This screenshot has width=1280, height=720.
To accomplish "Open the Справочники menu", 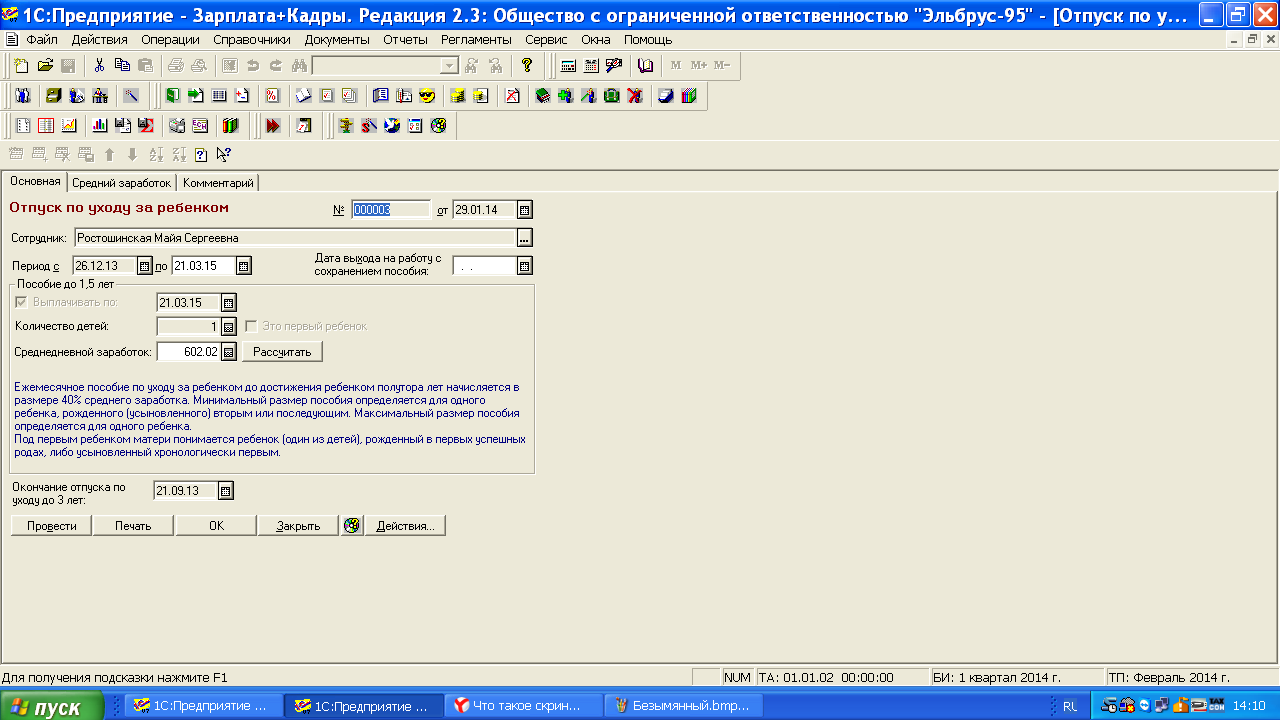I will [252, 40].
